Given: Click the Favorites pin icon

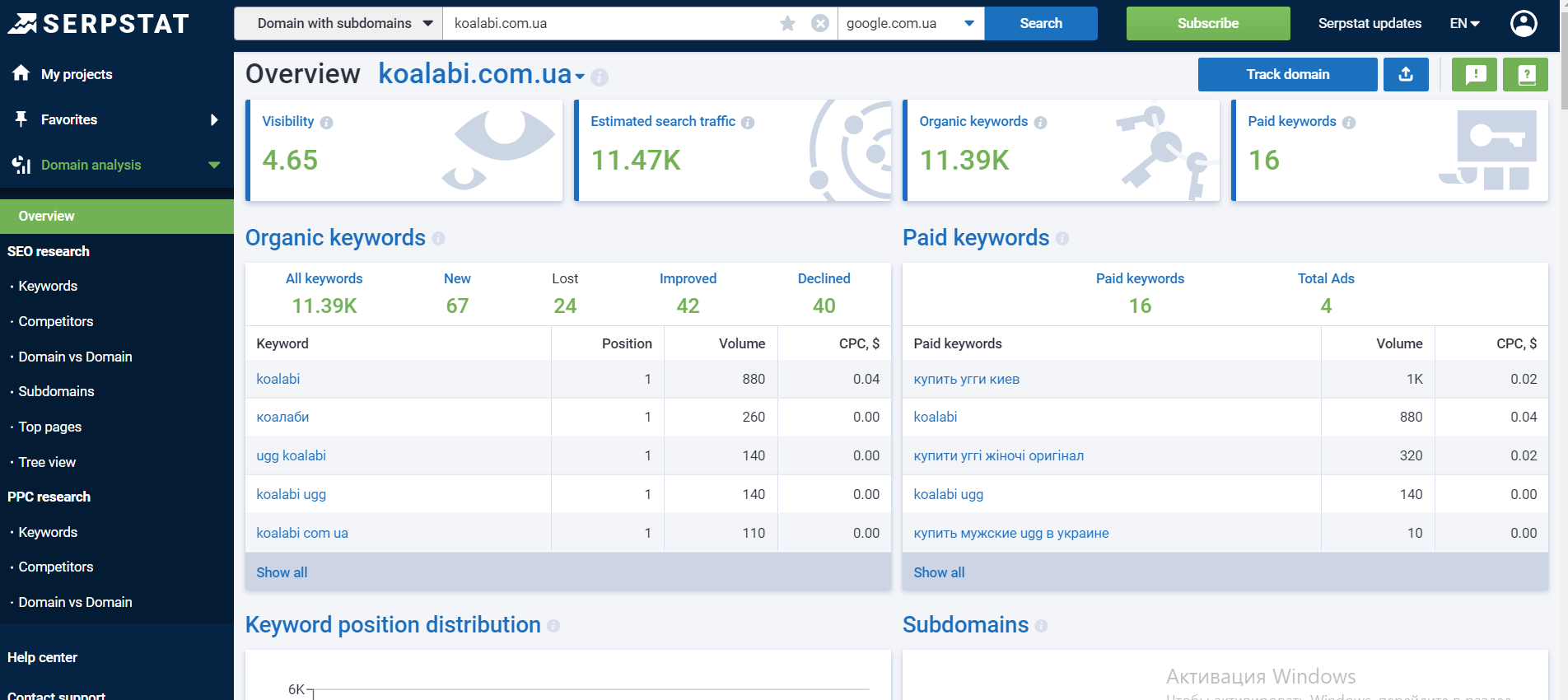Looking at the screenshot, I should click(x=21, y=119).
